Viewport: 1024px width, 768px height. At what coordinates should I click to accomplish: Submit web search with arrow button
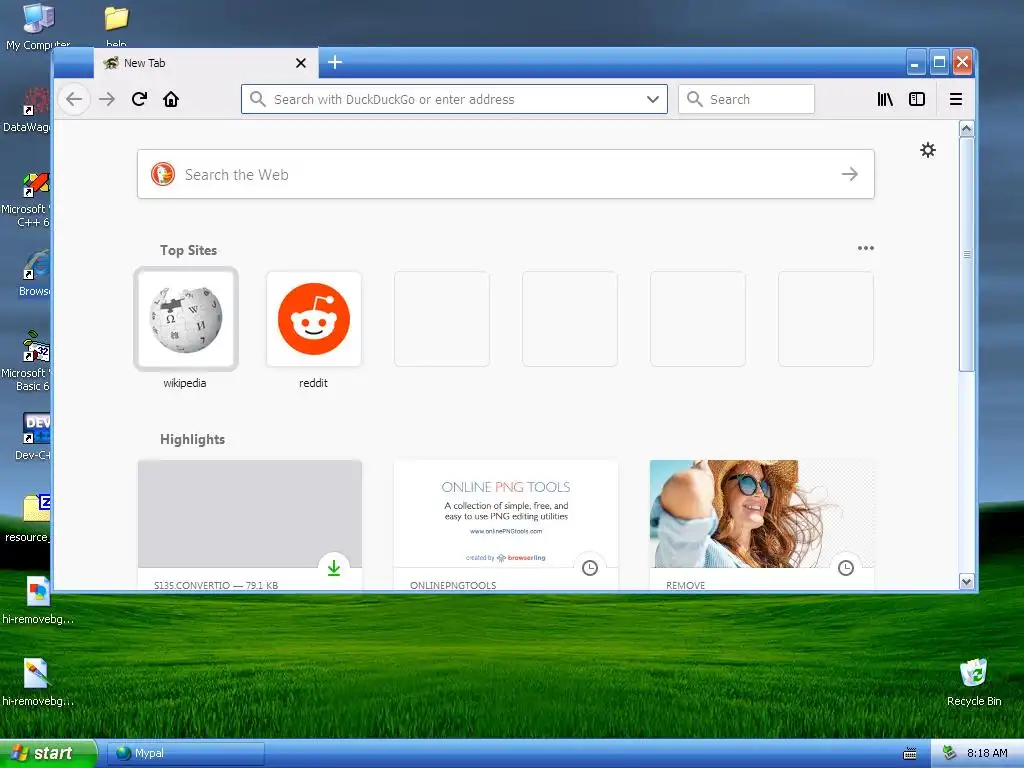[x=850, y=174]
